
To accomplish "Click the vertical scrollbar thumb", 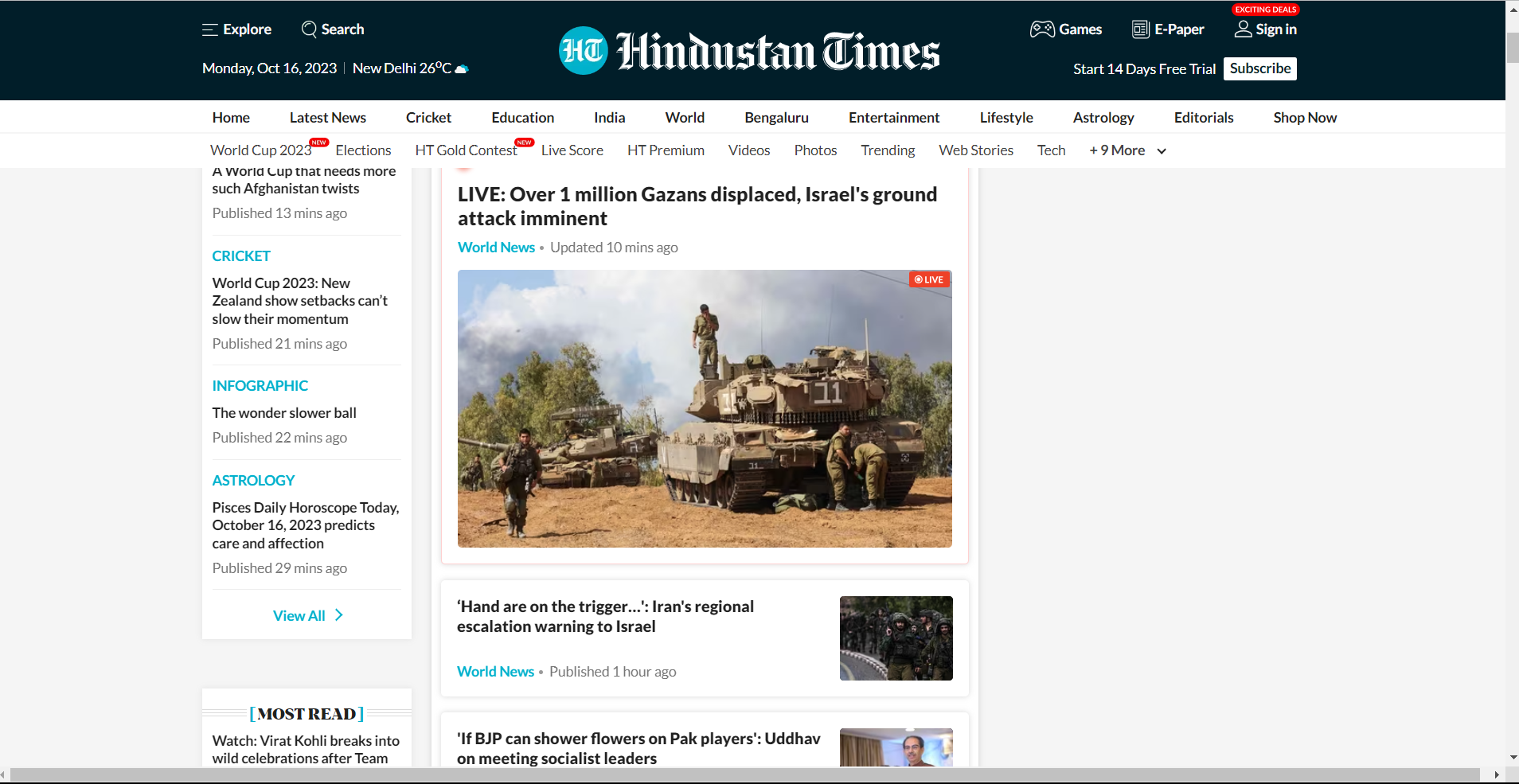I will coord(1513,48).
